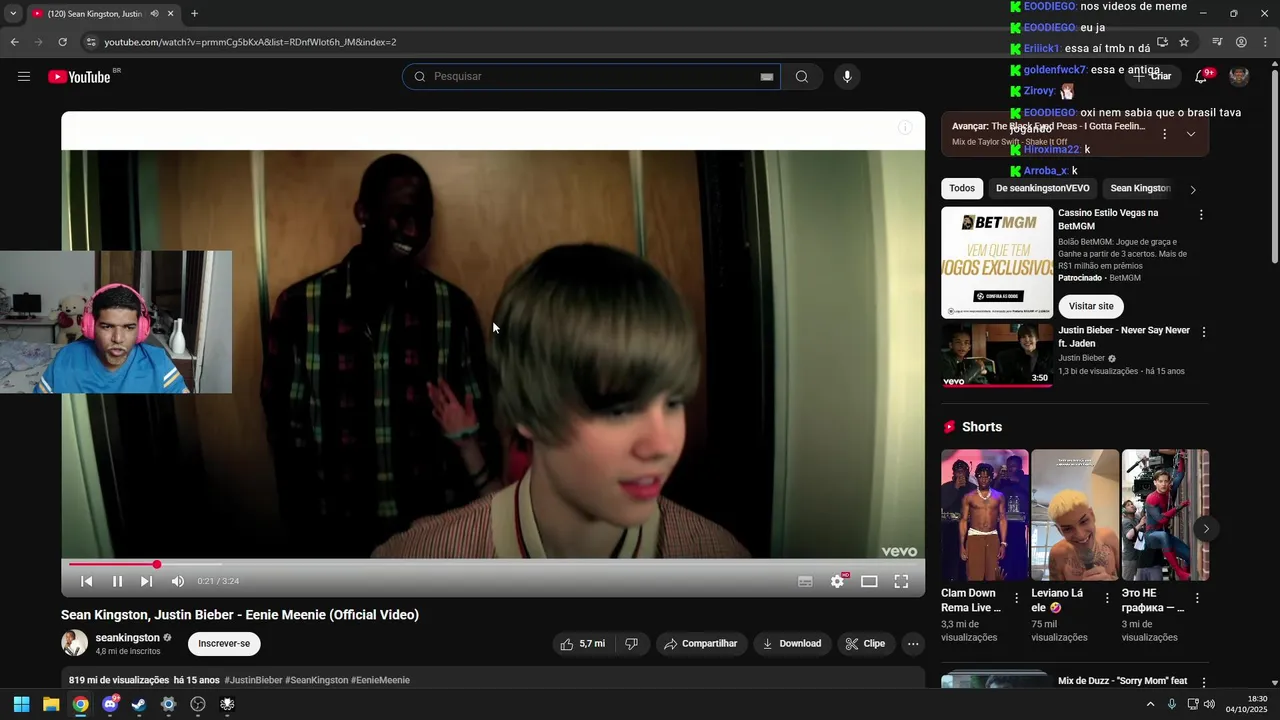1280x720 pixels.
Task: Expand the playlist panel chevron
Action: (1190, 134)
